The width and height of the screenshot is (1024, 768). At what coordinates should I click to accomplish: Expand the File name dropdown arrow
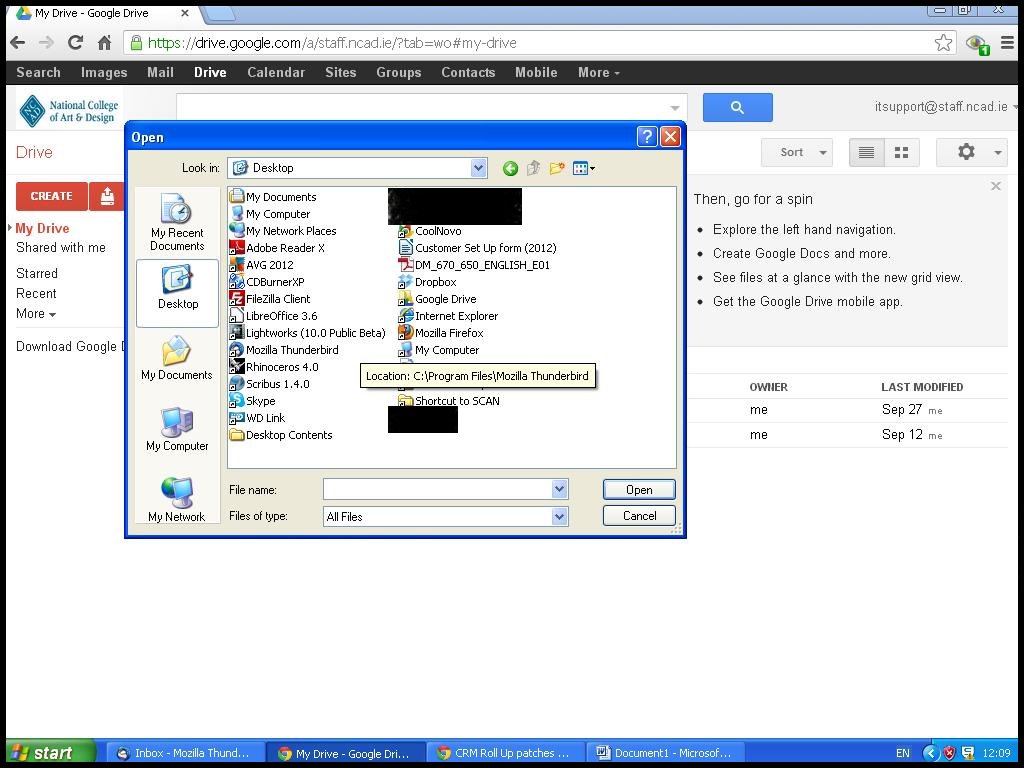[560, 489]
